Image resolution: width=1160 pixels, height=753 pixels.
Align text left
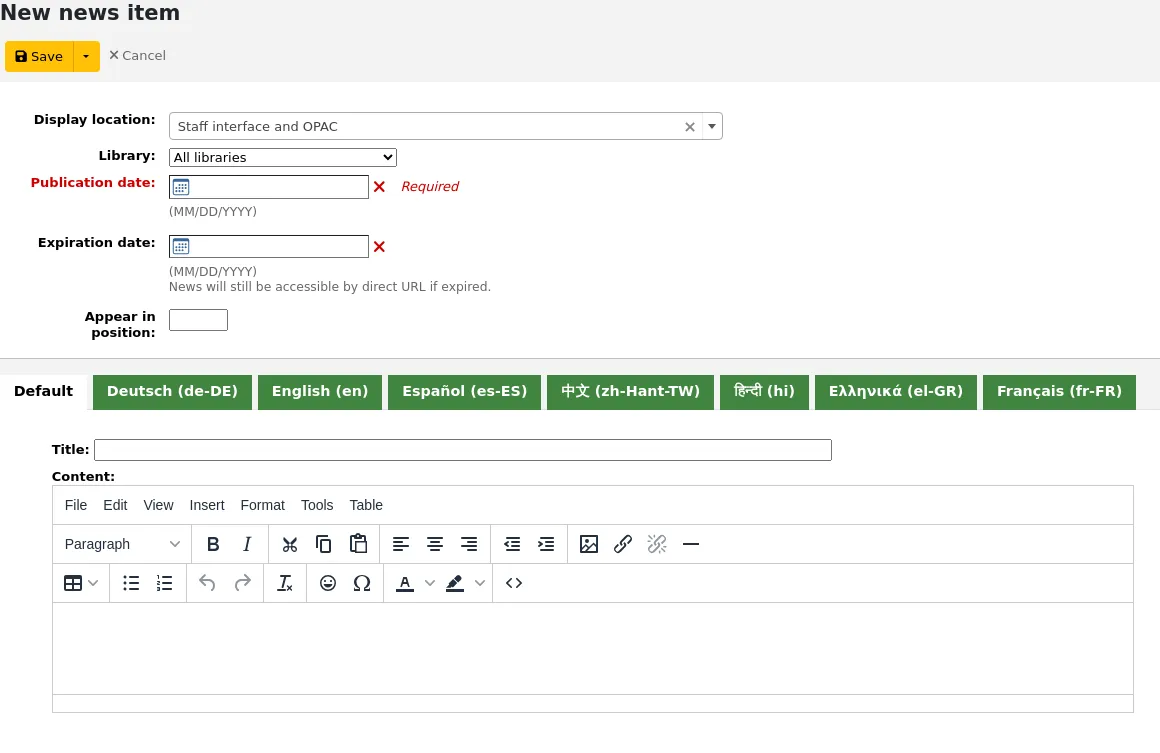(400, 544)
